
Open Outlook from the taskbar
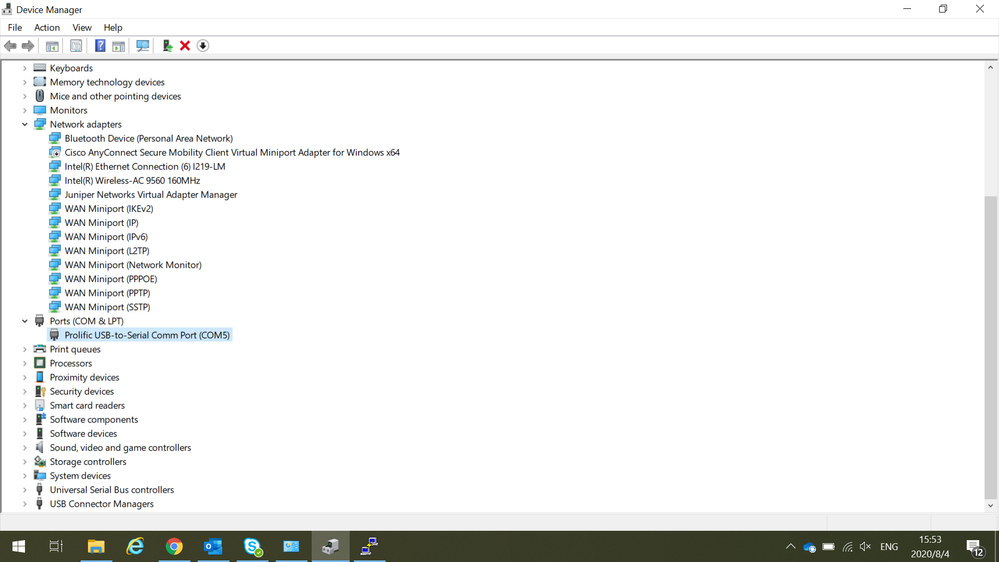[213, 546]
